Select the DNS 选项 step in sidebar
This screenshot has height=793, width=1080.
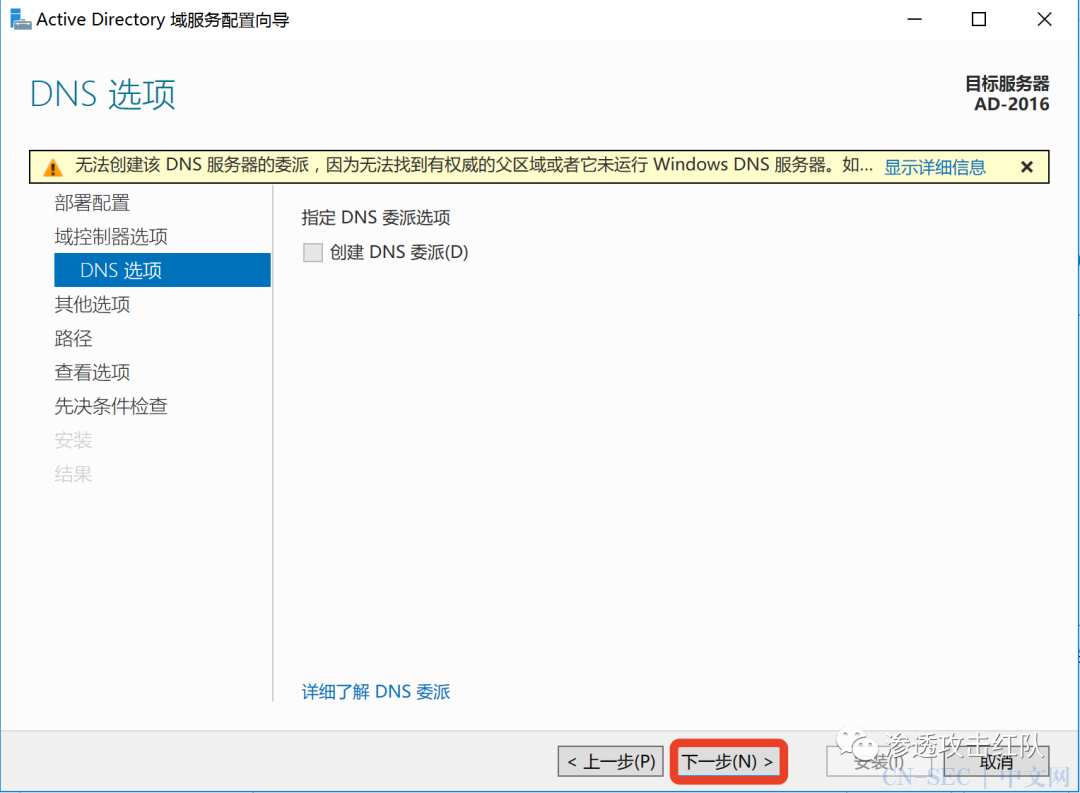point(163,270)
